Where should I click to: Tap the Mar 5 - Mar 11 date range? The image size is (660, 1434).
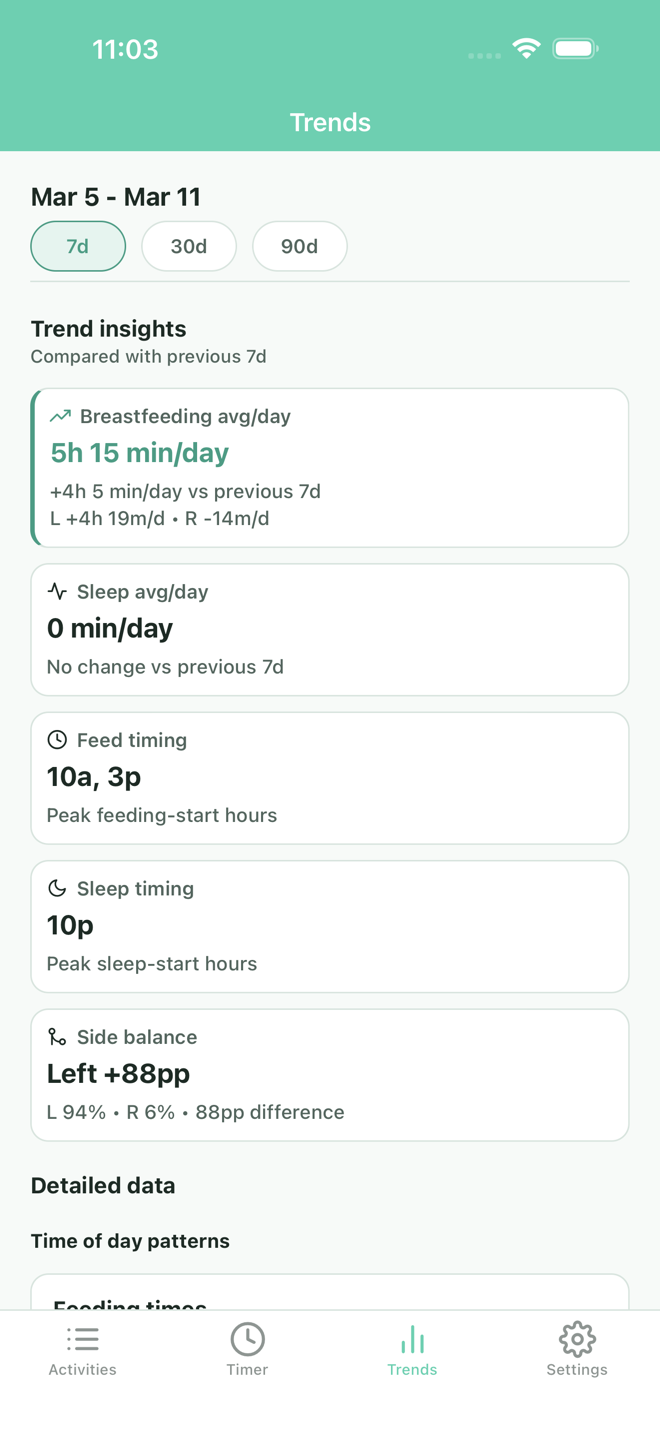116,197
